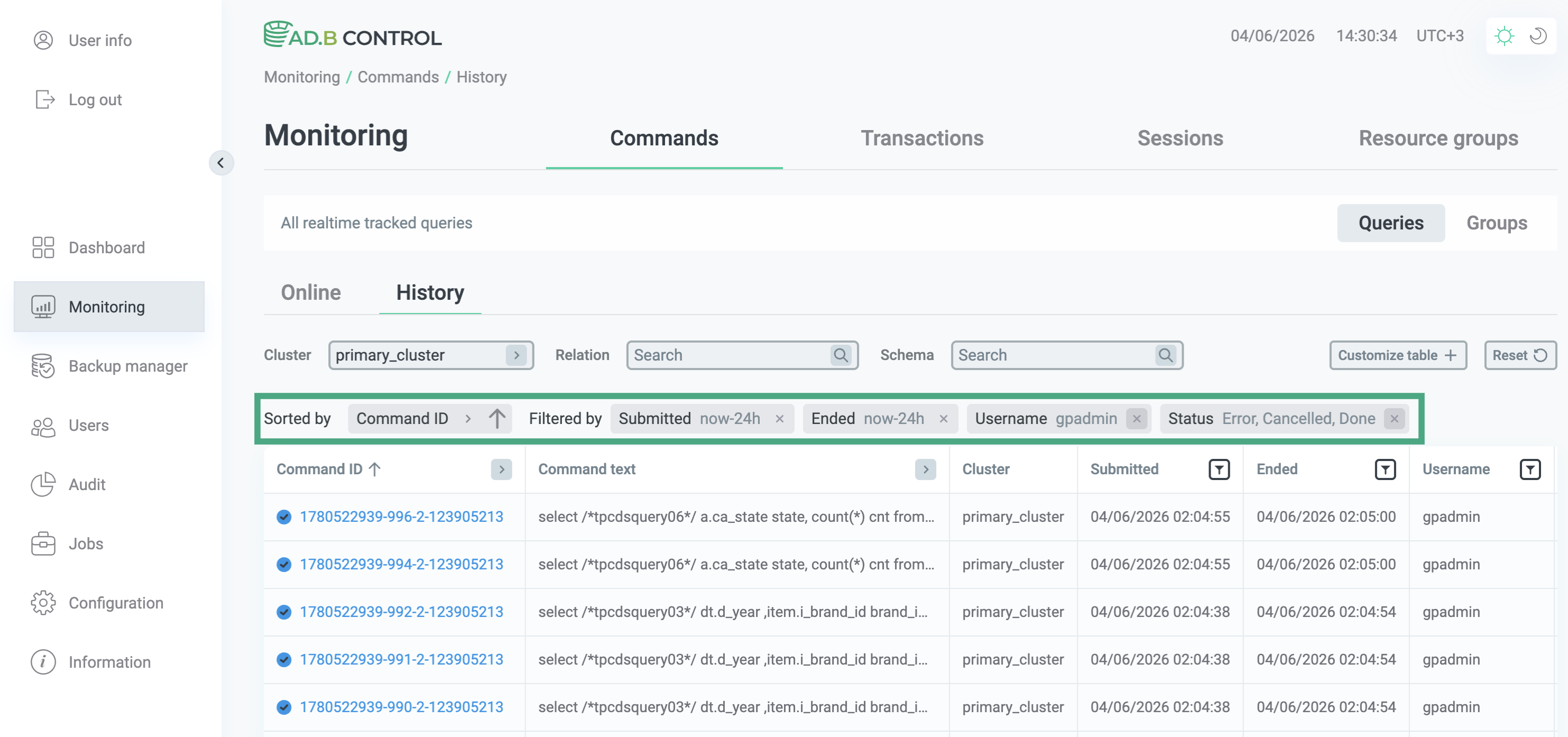1568x737 pixels.
Task: Expand the Command ID column chevron
Action: [501, 468]
